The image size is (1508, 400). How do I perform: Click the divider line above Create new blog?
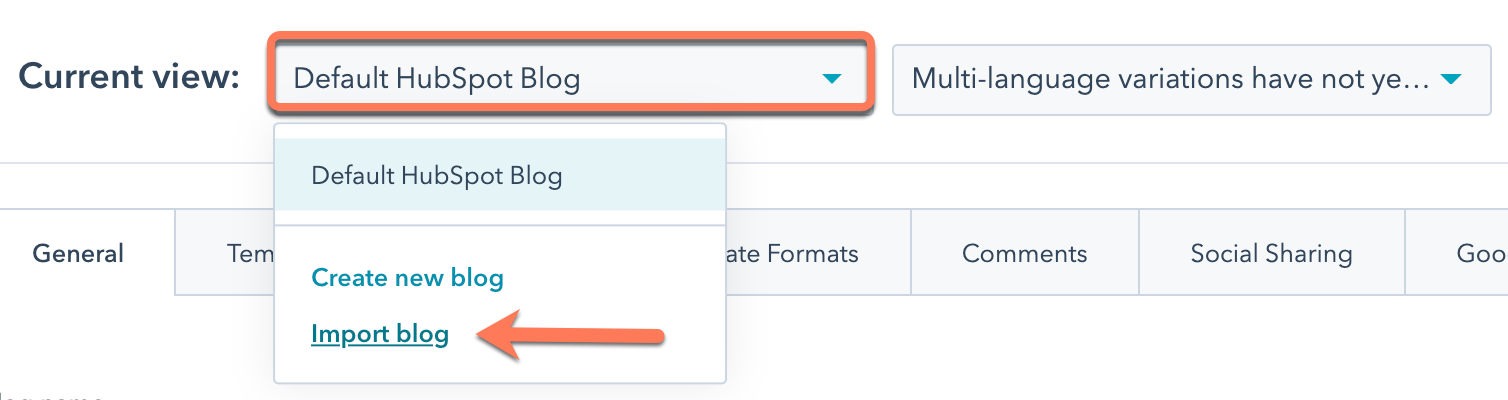500,225
